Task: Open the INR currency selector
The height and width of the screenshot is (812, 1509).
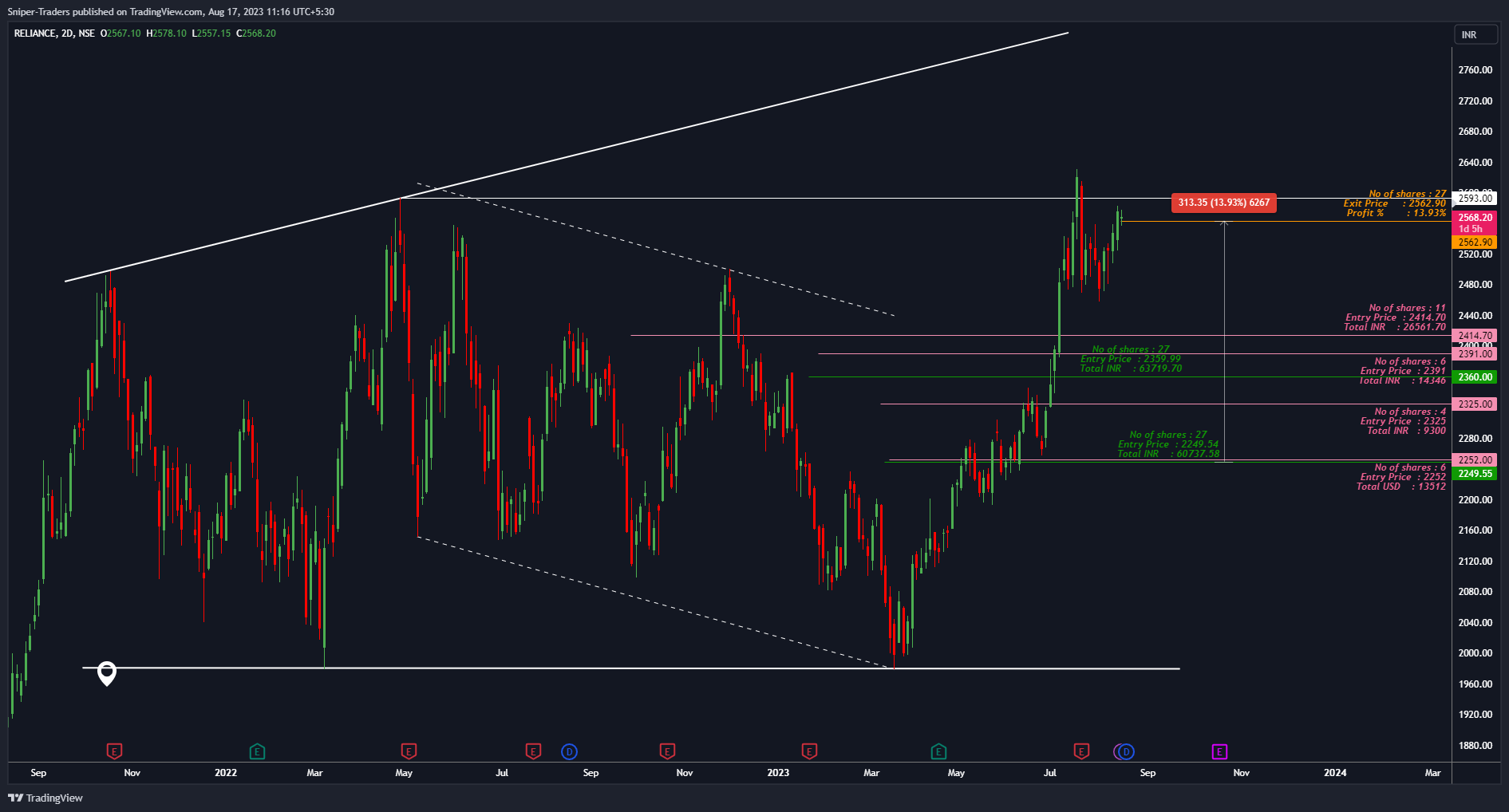Action: pyautogui.click(x=1475, y=34)
